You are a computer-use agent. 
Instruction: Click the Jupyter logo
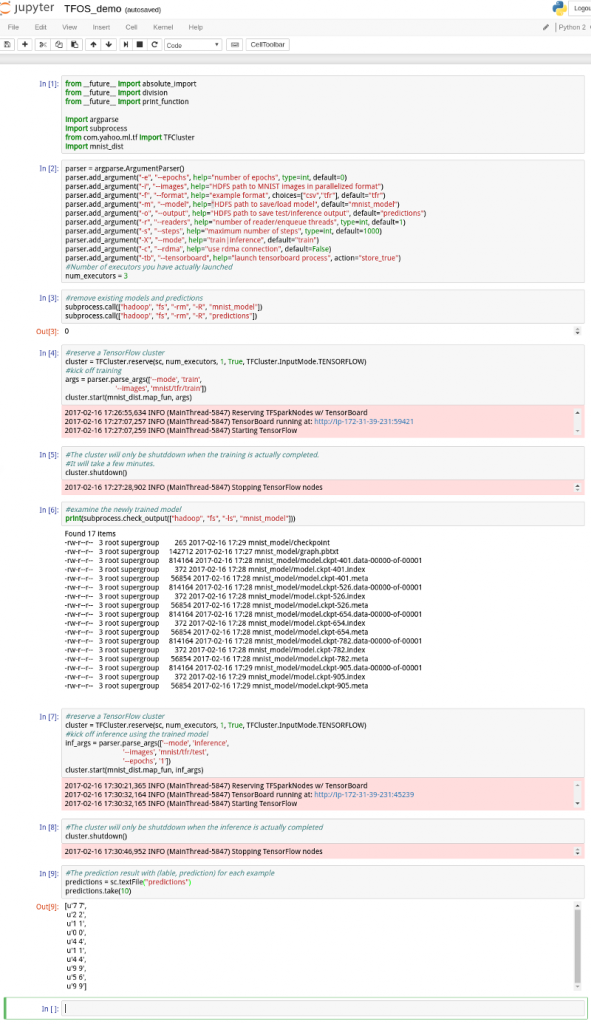coord(27,8)
